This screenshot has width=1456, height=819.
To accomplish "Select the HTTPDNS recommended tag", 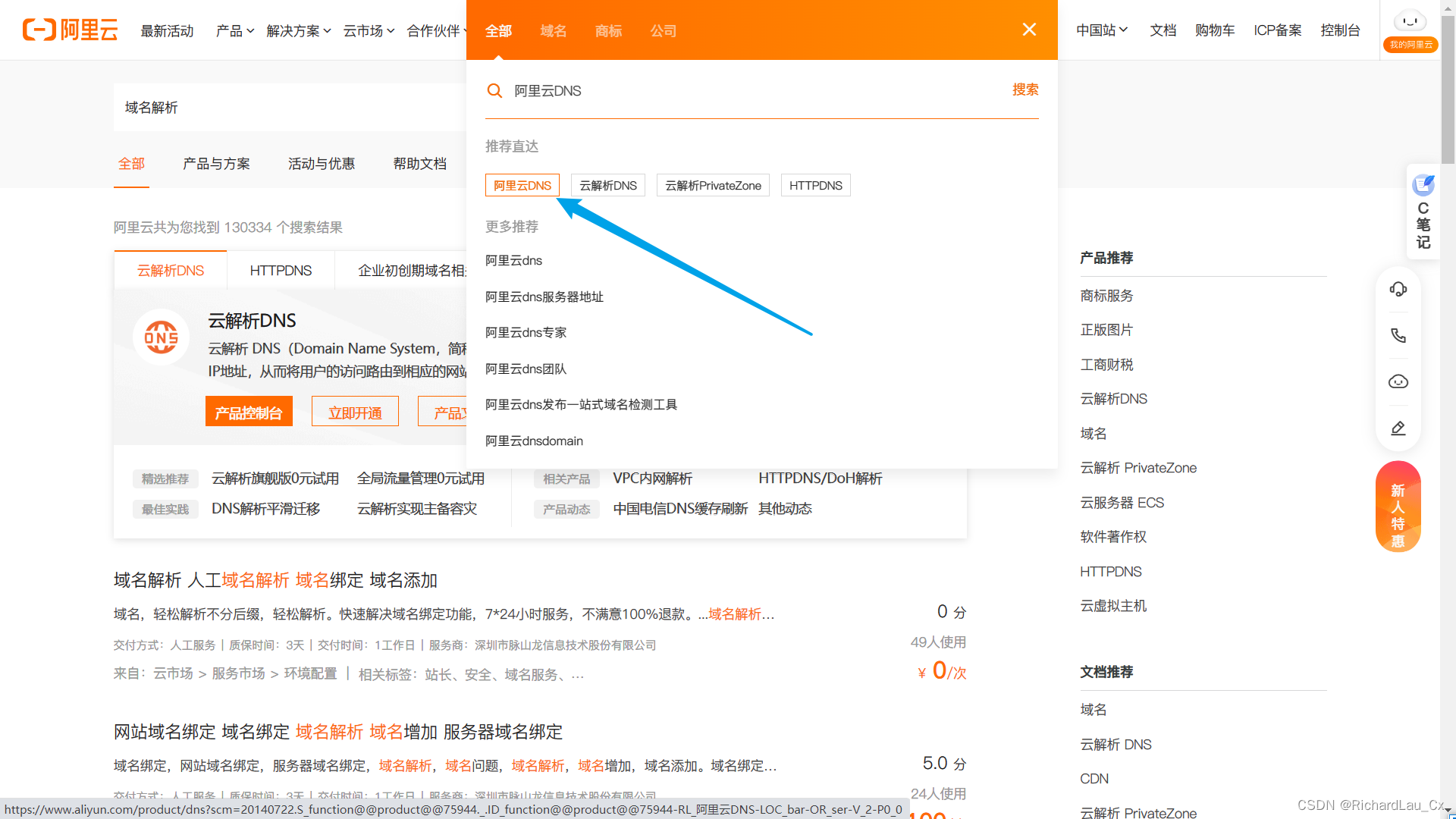I will 815,186.
